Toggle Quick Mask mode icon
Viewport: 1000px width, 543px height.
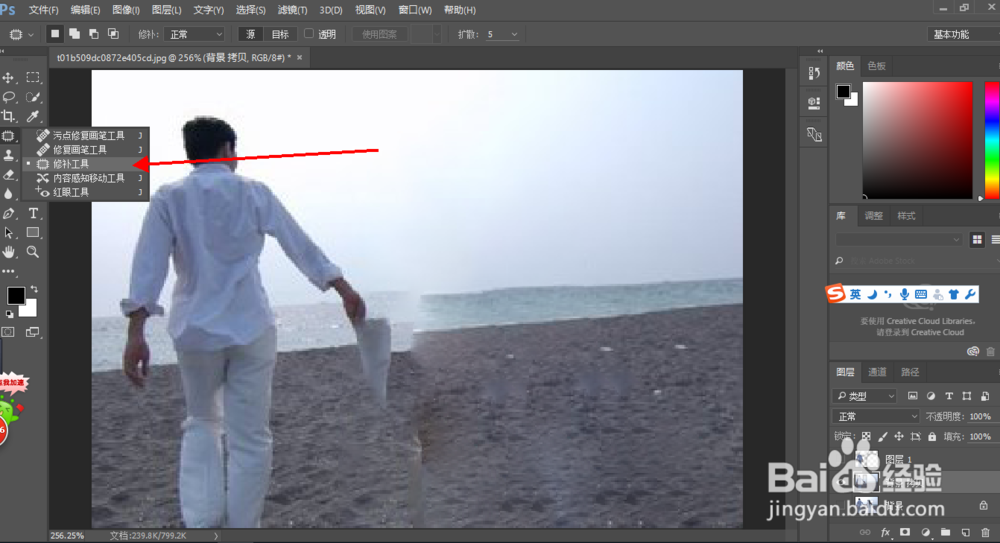tap(8, 332)
